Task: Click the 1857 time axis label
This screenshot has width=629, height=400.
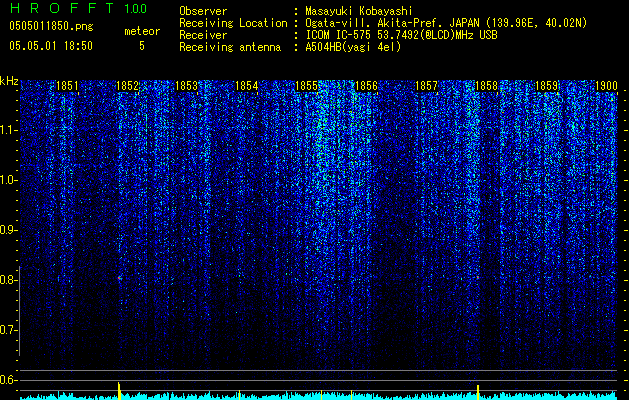Action: click(x=426, y=86)
